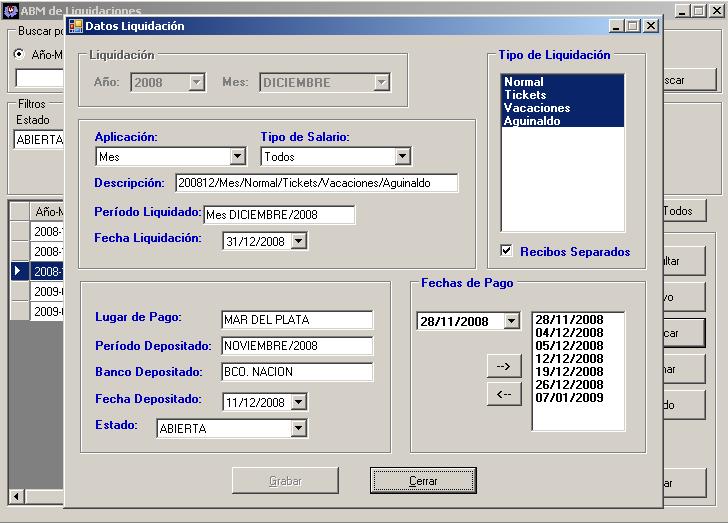This screenshot has height=523, width=728.
Task: Select the Año-Mes radio button
Action: [19, 54]
